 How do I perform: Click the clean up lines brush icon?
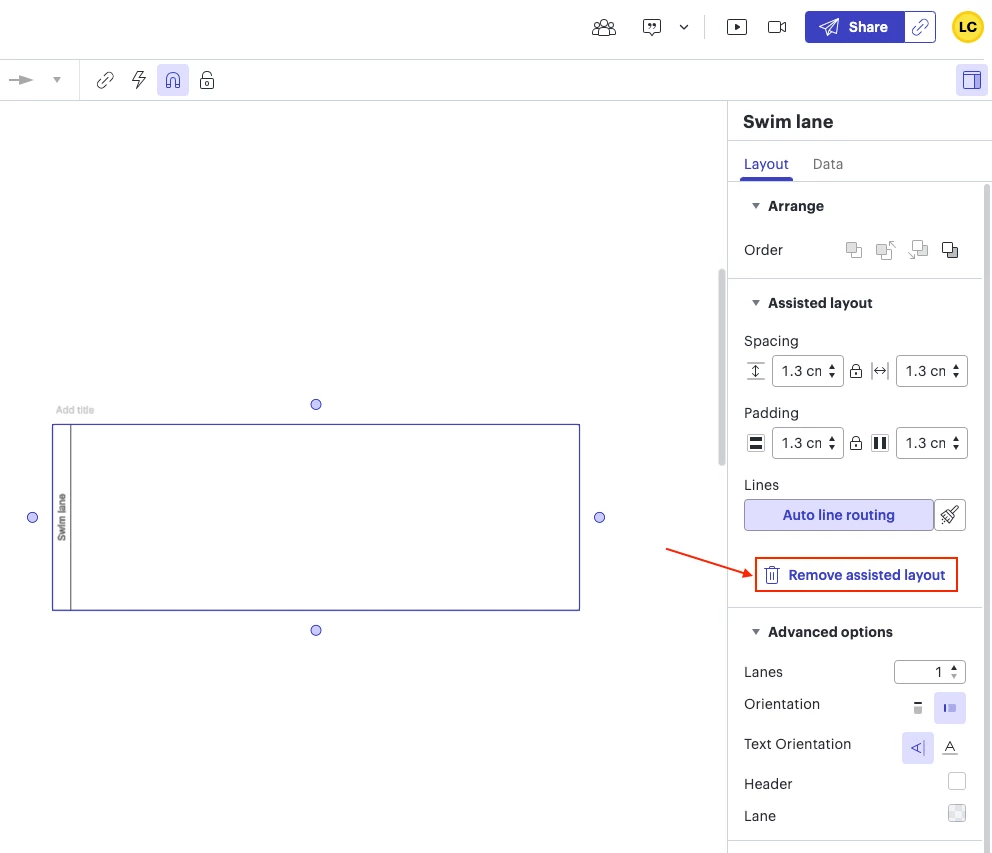[950, 515]
